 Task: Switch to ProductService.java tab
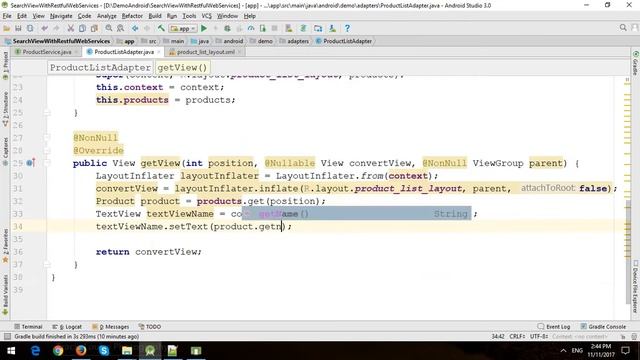tap(46, 52)
